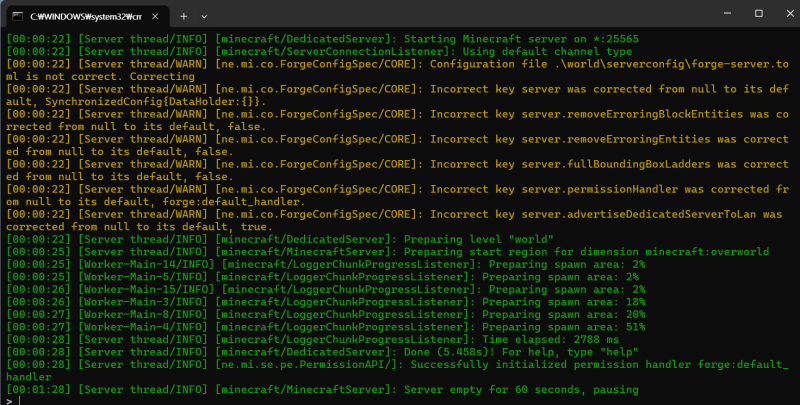Click Worker-Main-15 'Preparing spawn area: 2%' line
This screenshot has height=405, width=800.
point(326,289)
